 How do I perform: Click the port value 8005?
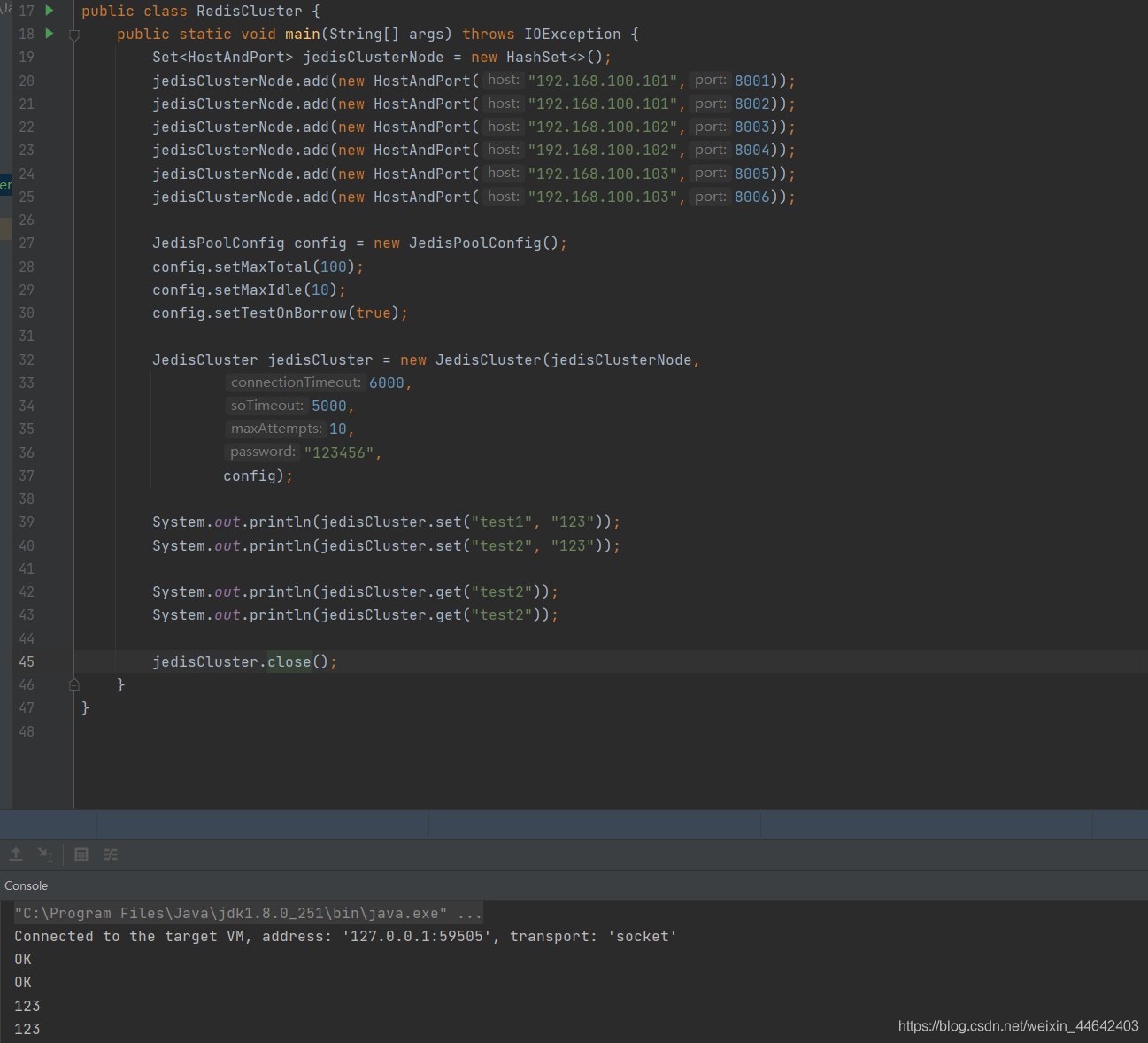(752, 174)
